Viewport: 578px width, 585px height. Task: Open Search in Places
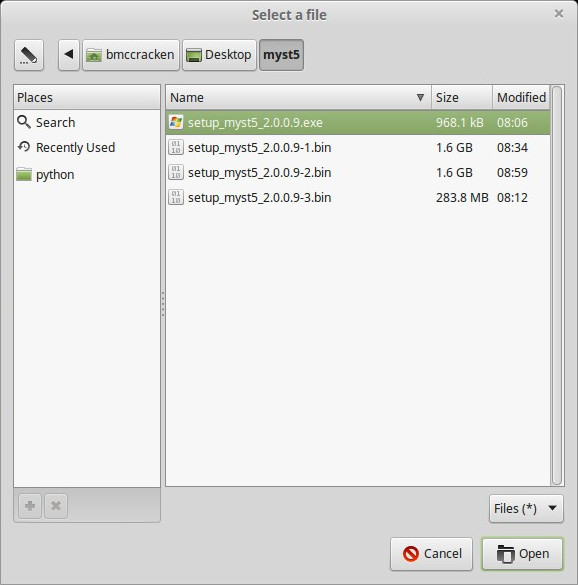(87, 122)
